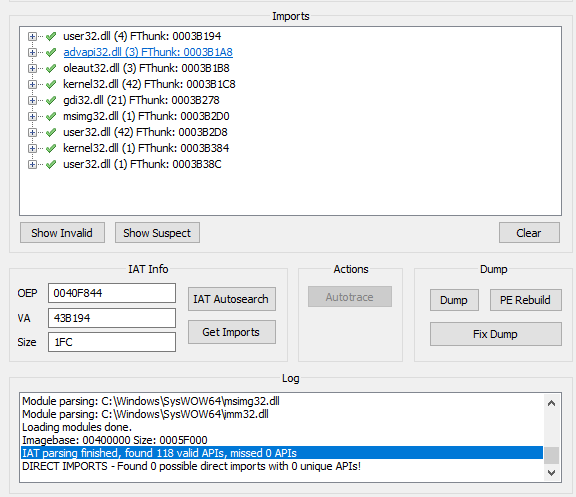Rebuild PE with PE Rebuild
The width and height of the screenshot is (576, 497).
525,300
